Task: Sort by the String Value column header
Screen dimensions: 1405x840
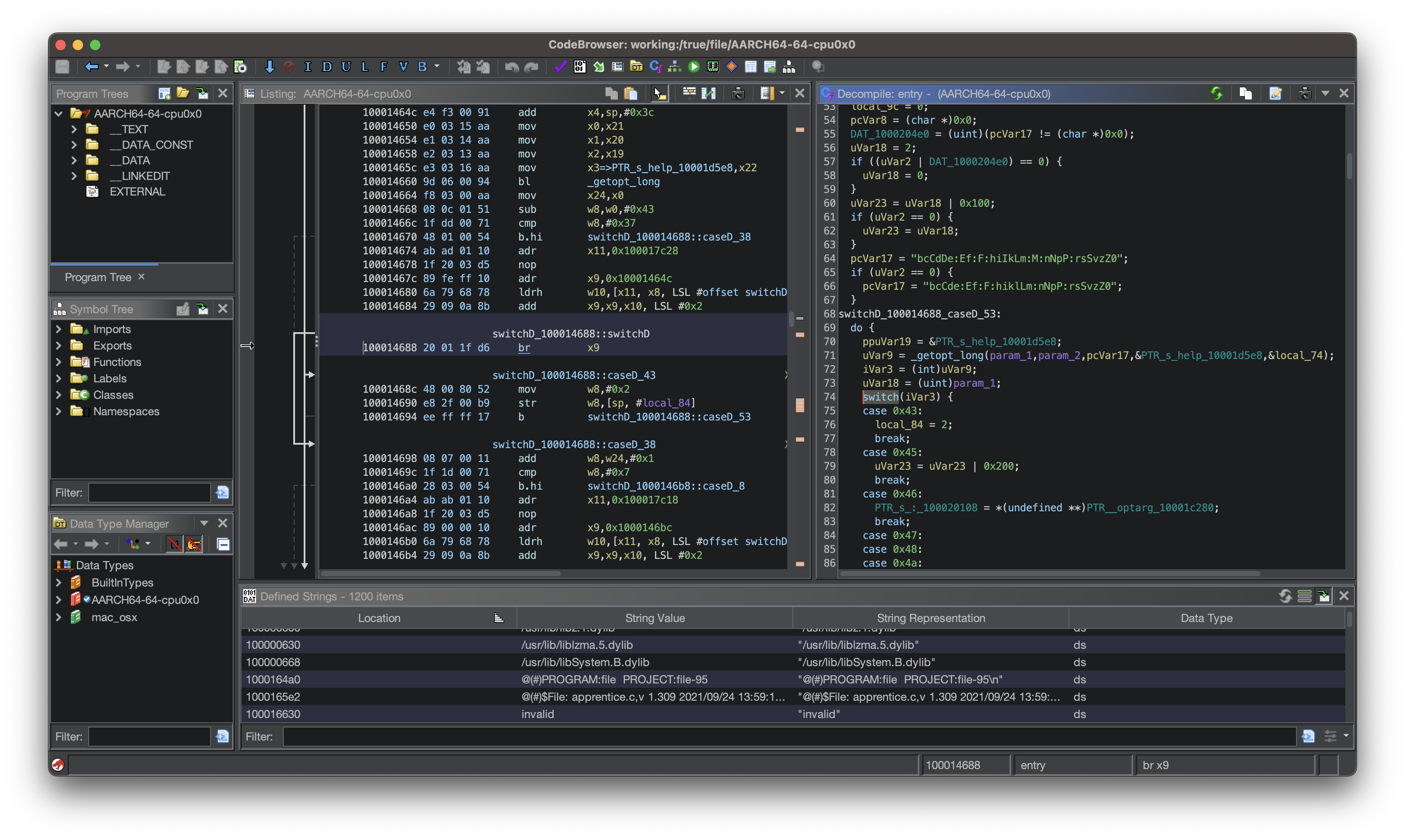Action: tap(654, 618)
